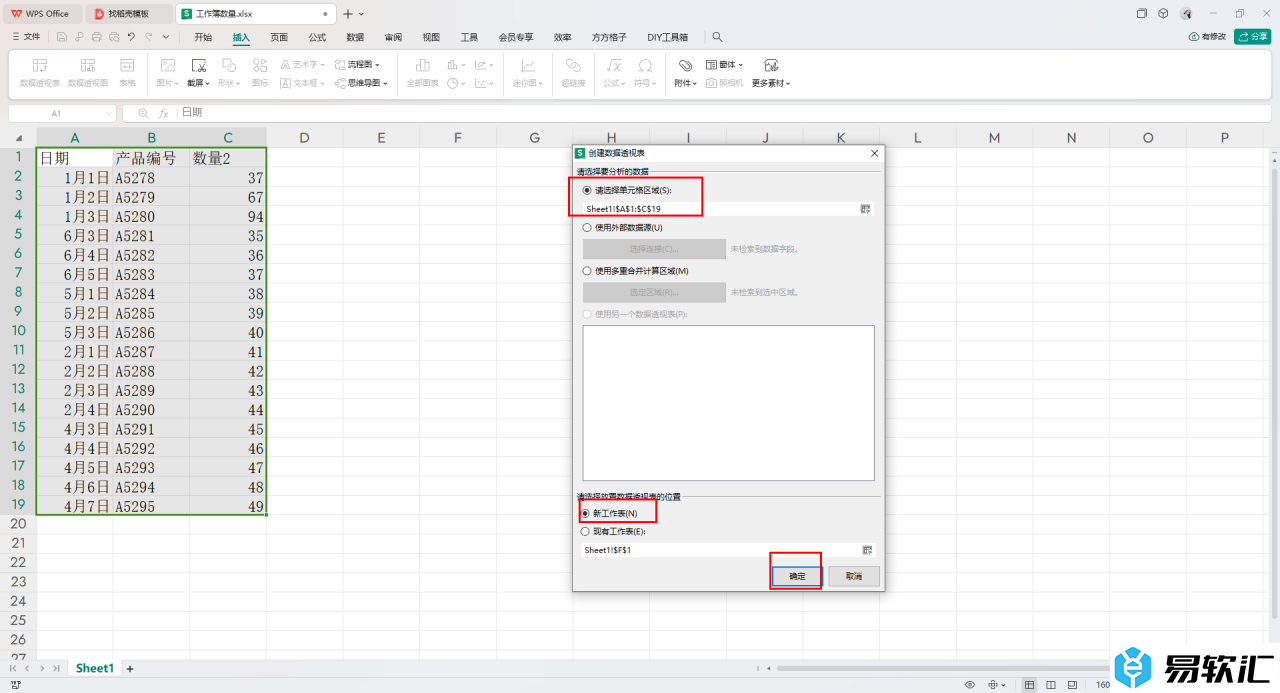Viewport: 1280px width, 693px height.
Task: Click column header D
Action: point(304,138)
